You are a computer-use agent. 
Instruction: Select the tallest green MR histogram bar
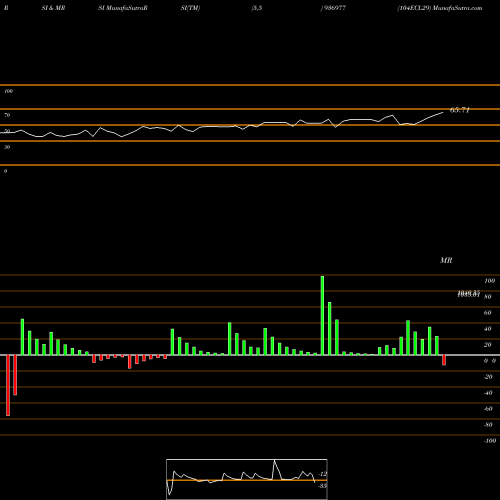[x=322, y=315]
